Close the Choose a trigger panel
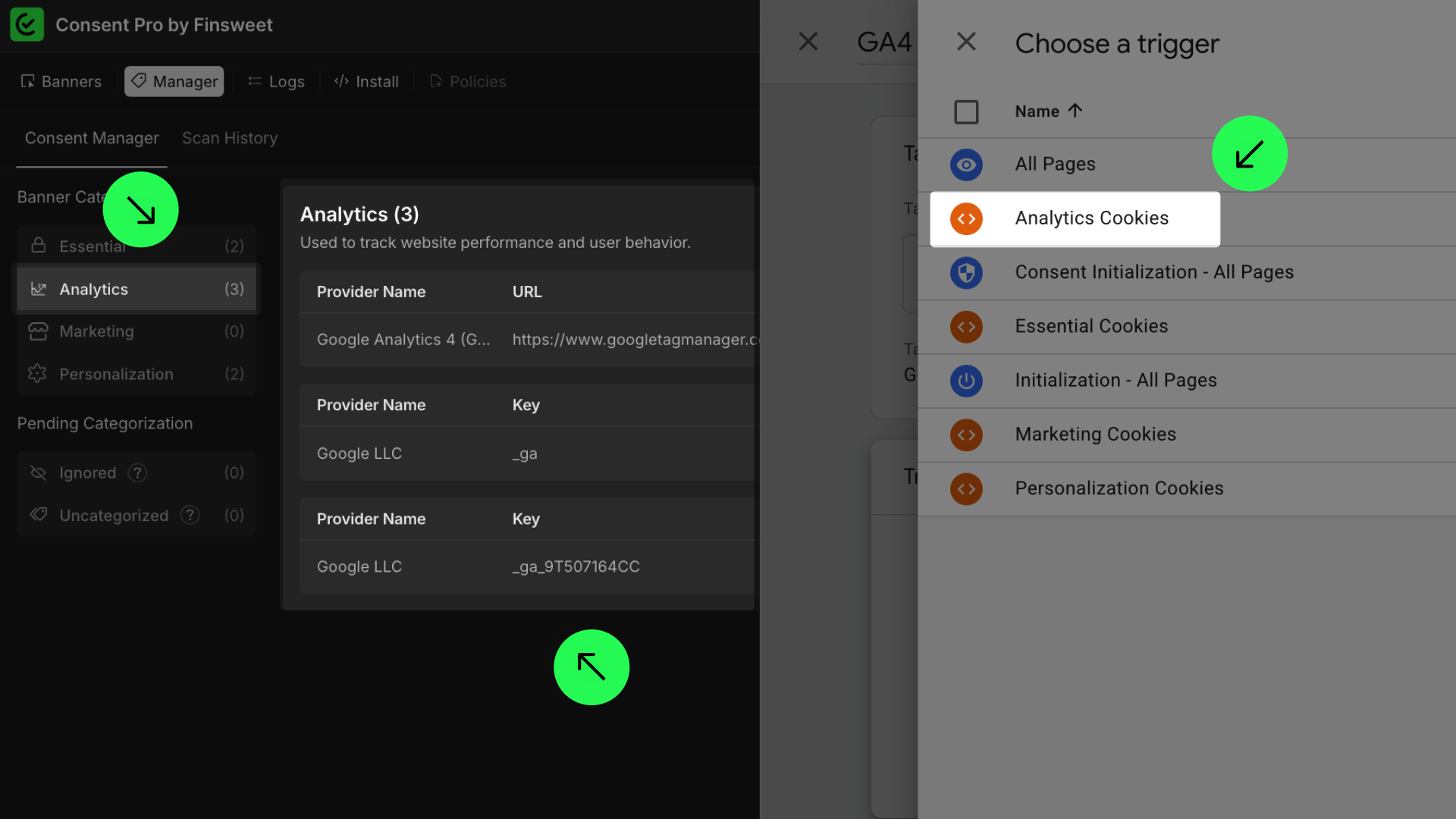The width and height of the screenshot is (1456, 819). pos(966,42)
